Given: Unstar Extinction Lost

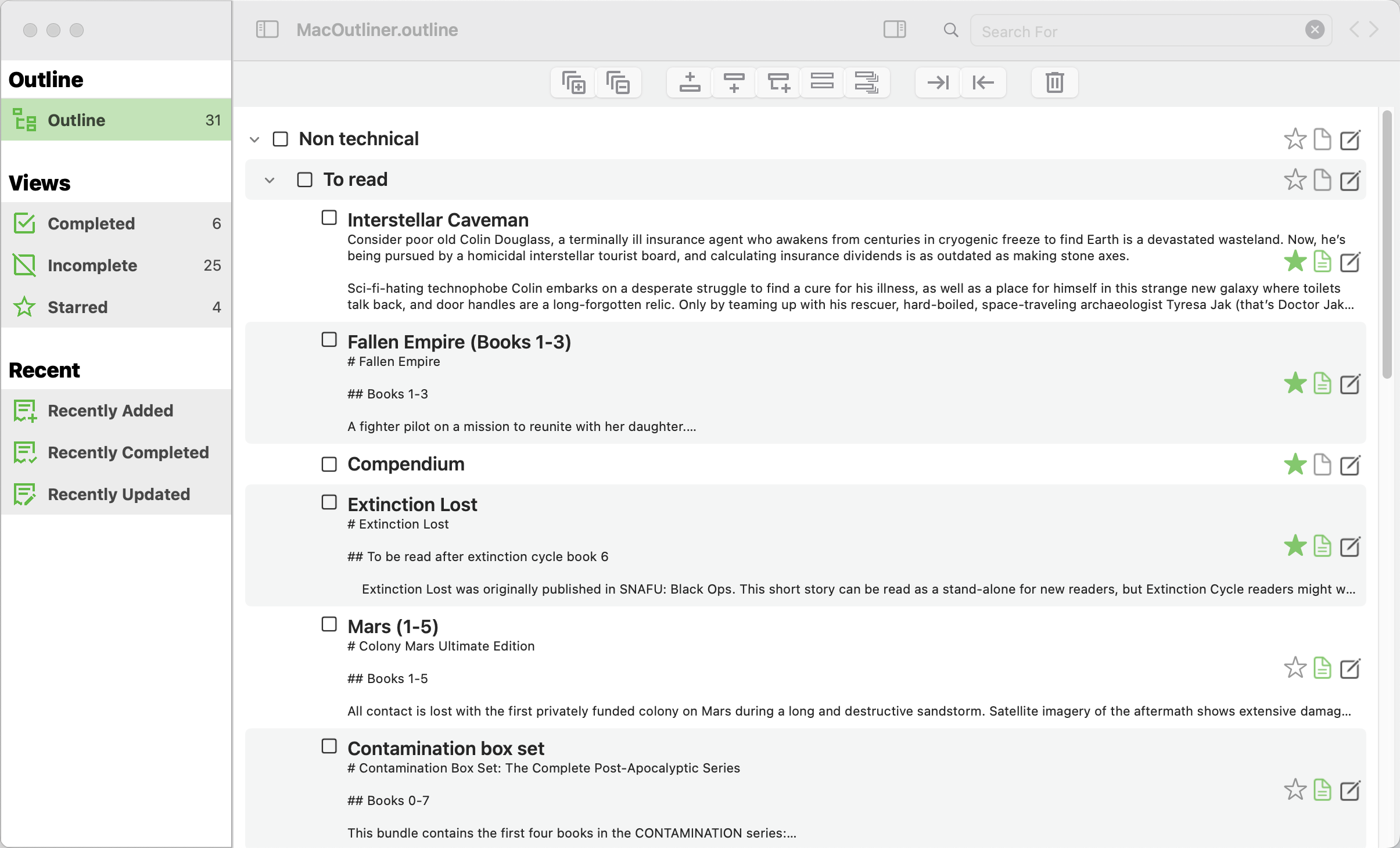Looking at the screenshot, I should click(x=1295, y=547).
